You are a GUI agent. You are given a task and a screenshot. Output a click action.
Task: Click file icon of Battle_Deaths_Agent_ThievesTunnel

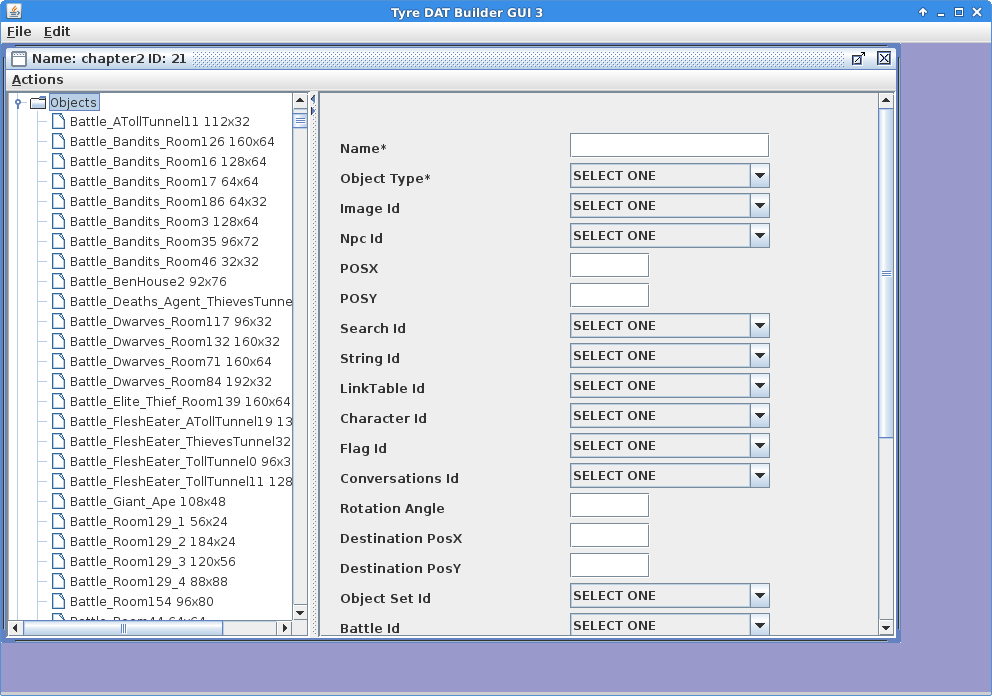point(58,301)
